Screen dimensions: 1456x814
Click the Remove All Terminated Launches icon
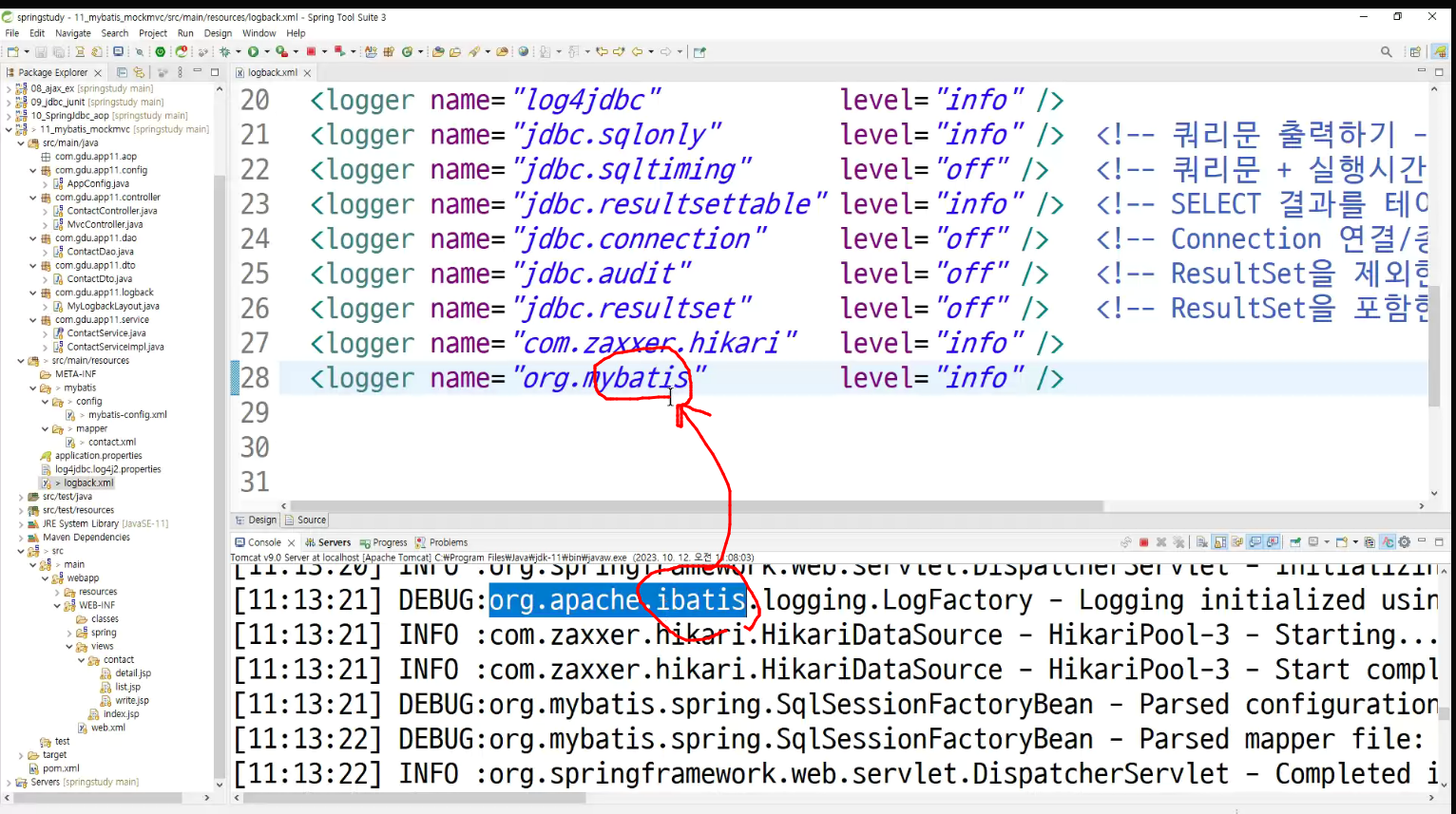[1178, 542]
